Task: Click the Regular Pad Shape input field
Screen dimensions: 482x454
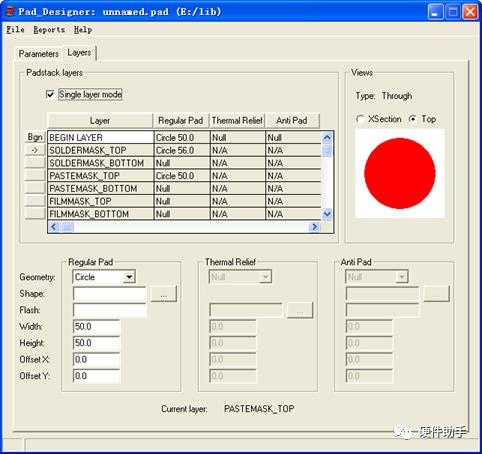Action: tap(109, 294)
